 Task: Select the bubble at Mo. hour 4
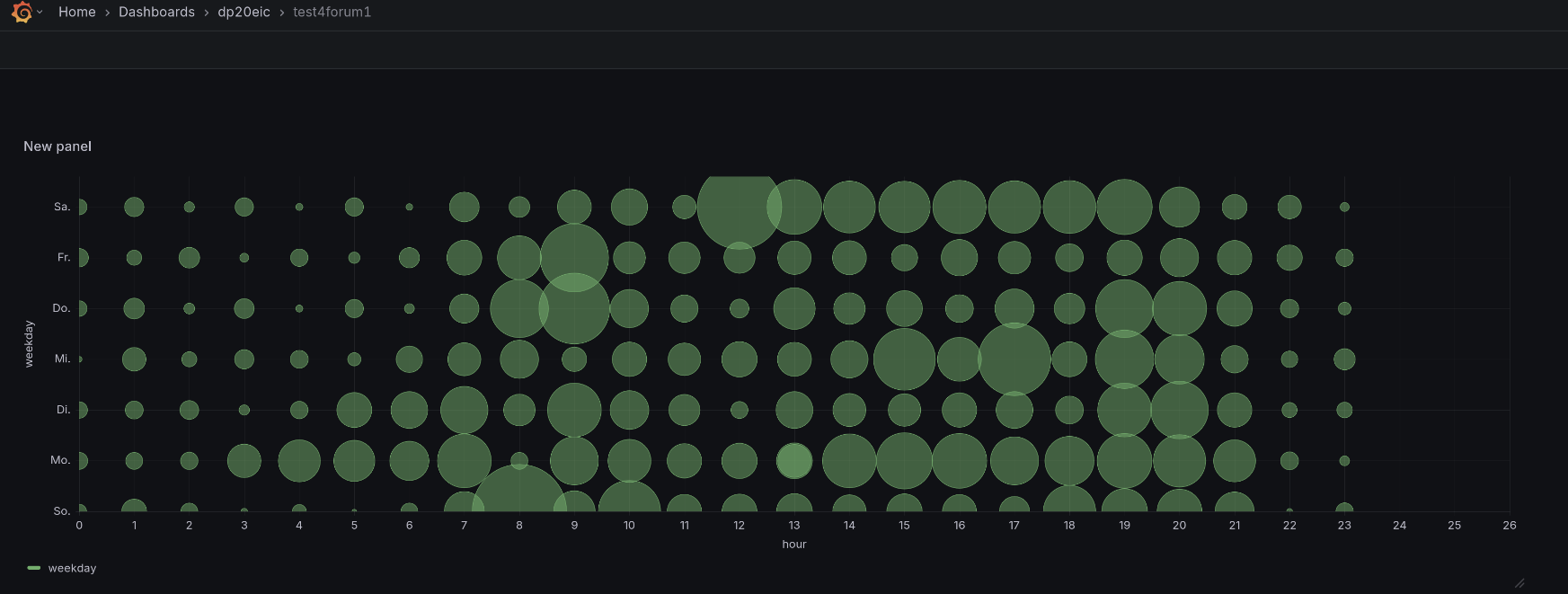coord(299,461)
